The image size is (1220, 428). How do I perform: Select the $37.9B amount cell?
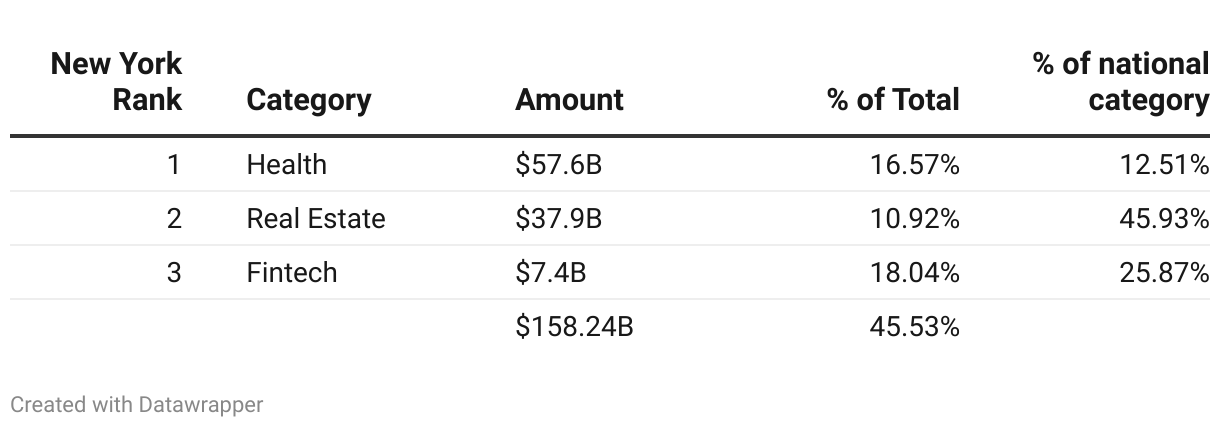[x=558, y=218]
